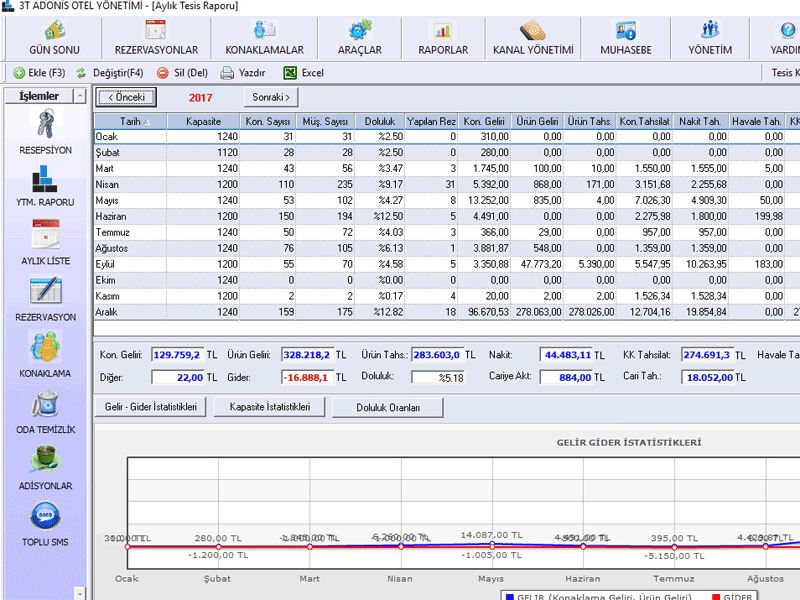Click the Ürün Geliri total field 328.218,2
The image size is (800, 600).
pos(307,355)
